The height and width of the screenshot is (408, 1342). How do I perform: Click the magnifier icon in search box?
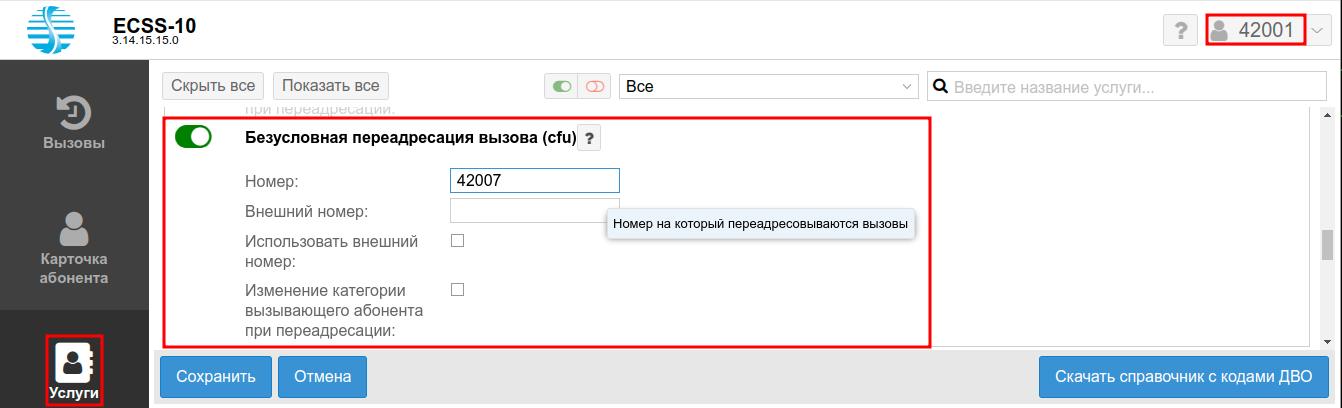(x=940, y=87)
